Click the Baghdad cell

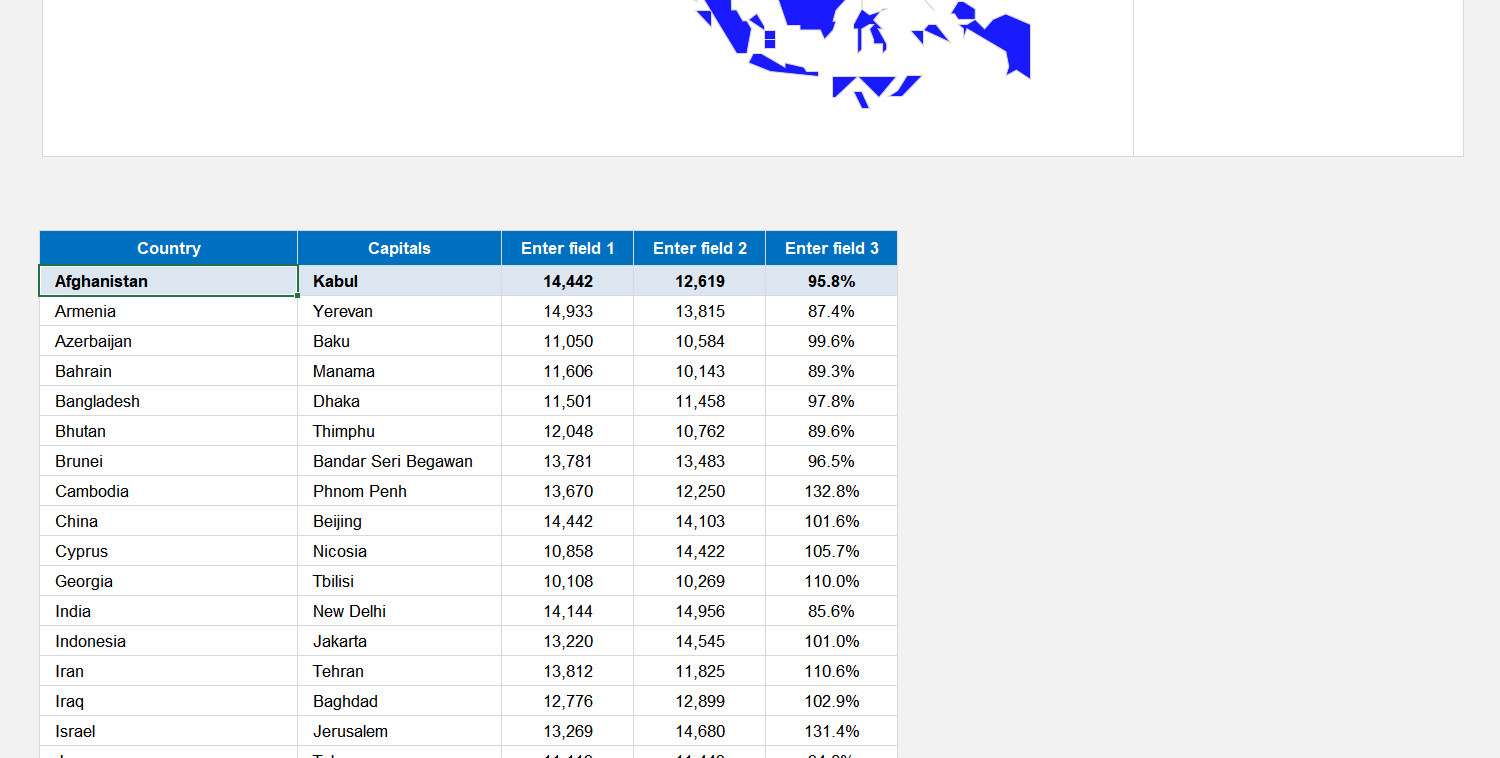pyautogui.click(x=399, y=701)
